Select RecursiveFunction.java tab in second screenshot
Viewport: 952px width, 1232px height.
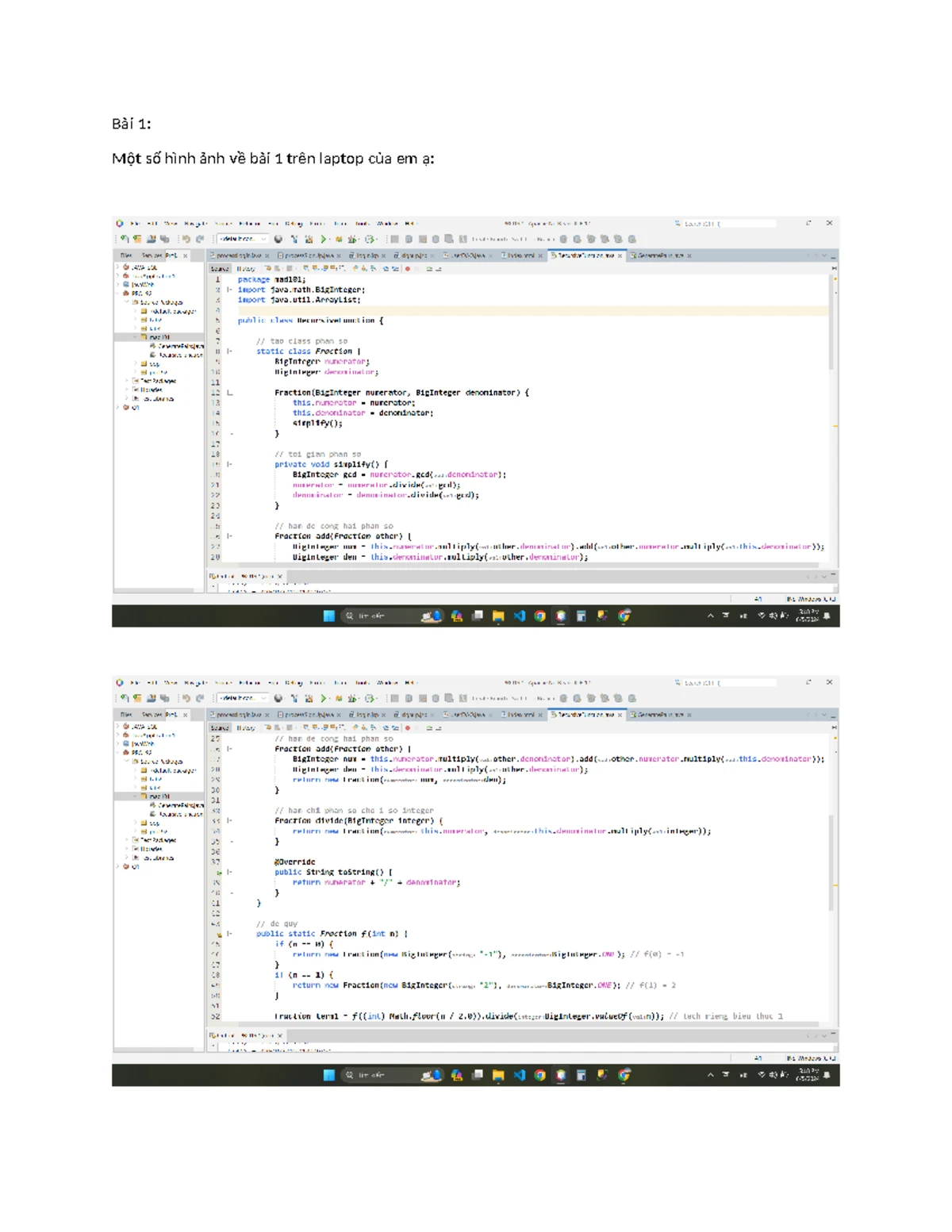click(x=587, y=715)
